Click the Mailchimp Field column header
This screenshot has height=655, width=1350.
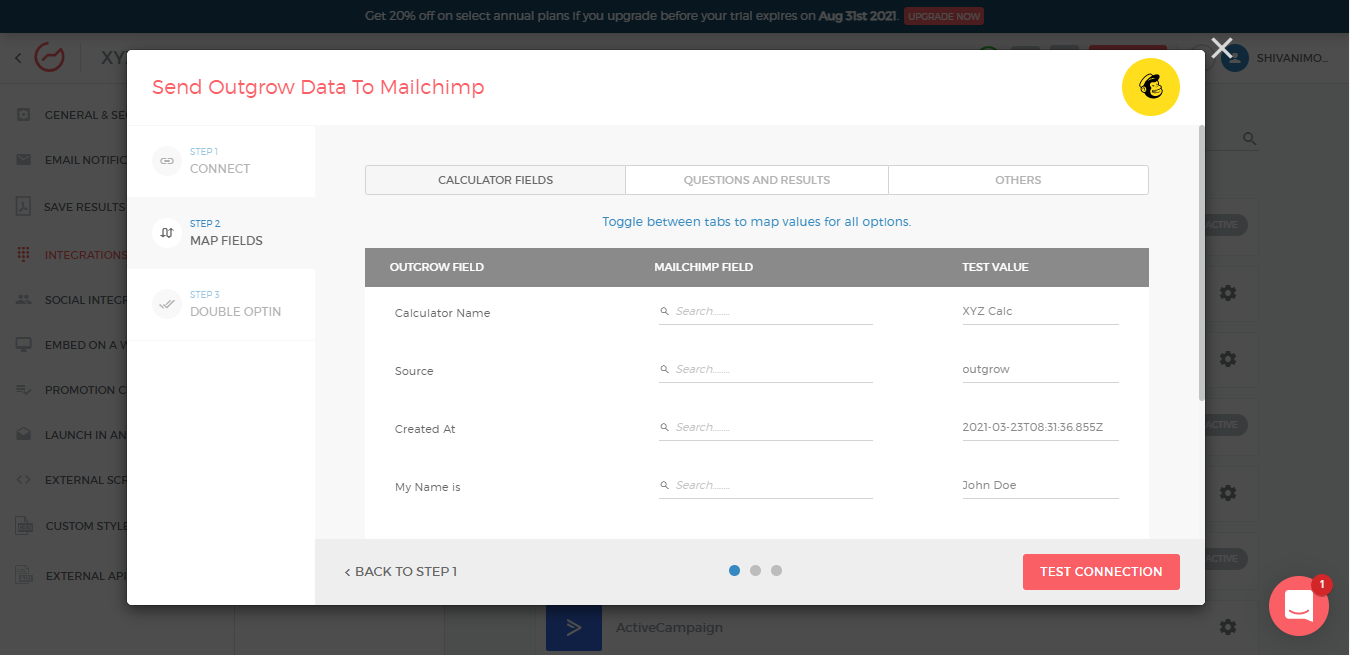(x=704, y=267)
